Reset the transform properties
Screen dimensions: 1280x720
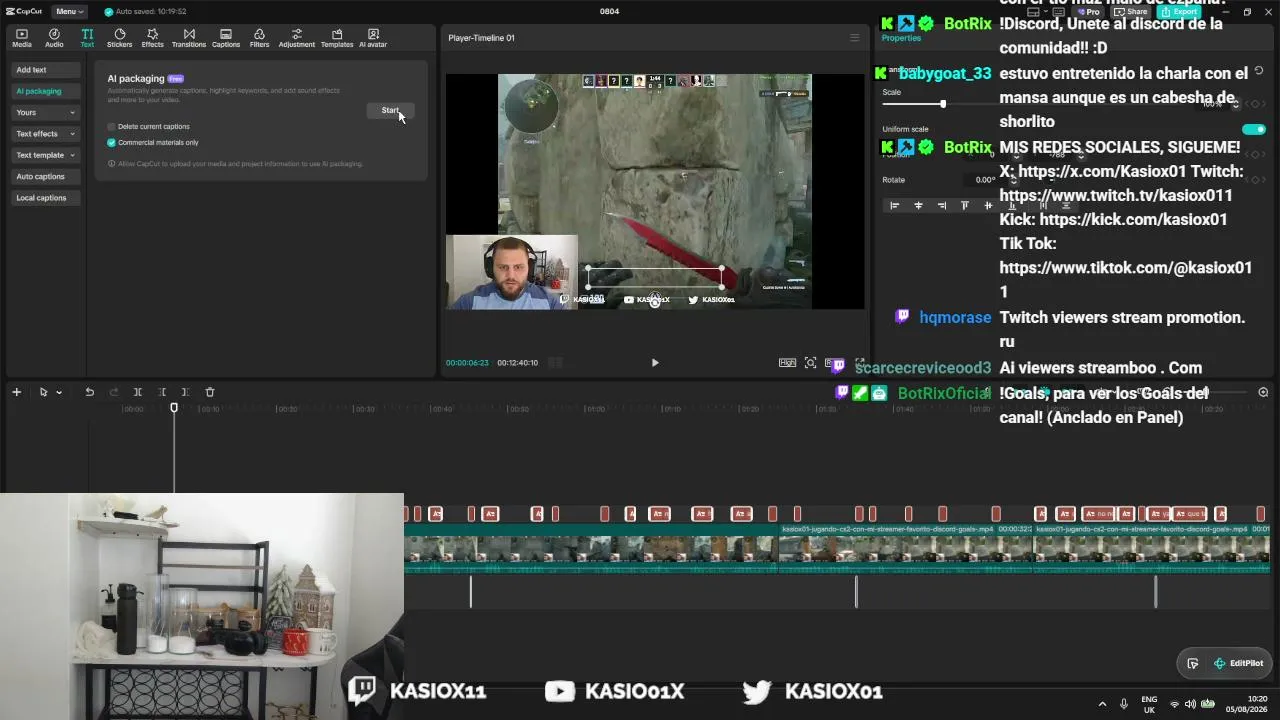click(x=1258, y=70)
